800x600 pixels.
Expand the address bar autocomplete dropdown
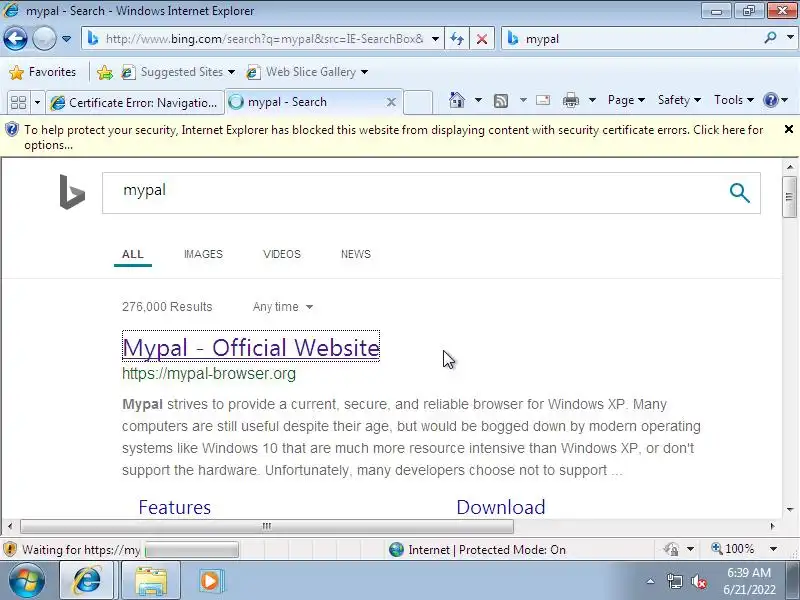pyautogui.click(x=435, y=39)
